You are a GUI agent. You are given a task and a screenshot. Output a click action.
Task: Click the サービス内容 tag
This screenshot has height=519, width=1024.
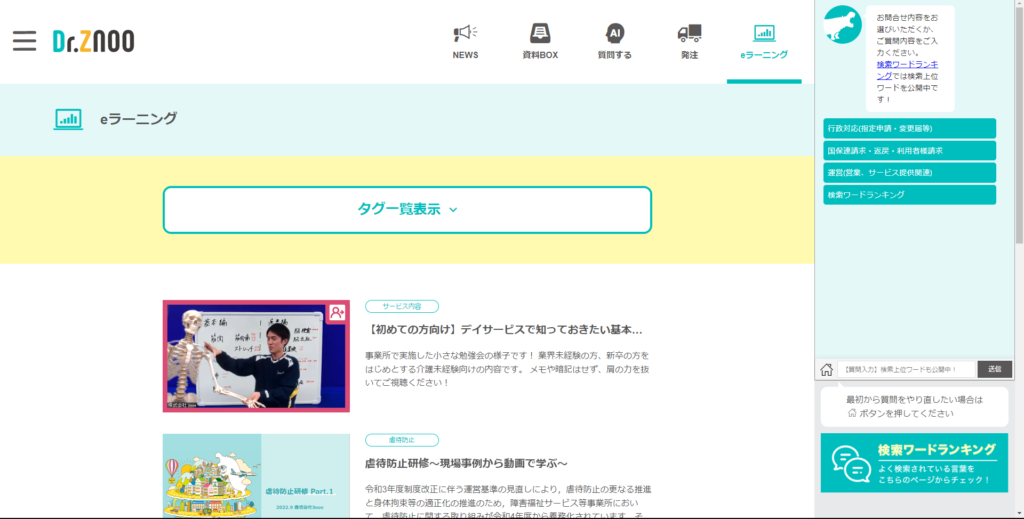402,306
